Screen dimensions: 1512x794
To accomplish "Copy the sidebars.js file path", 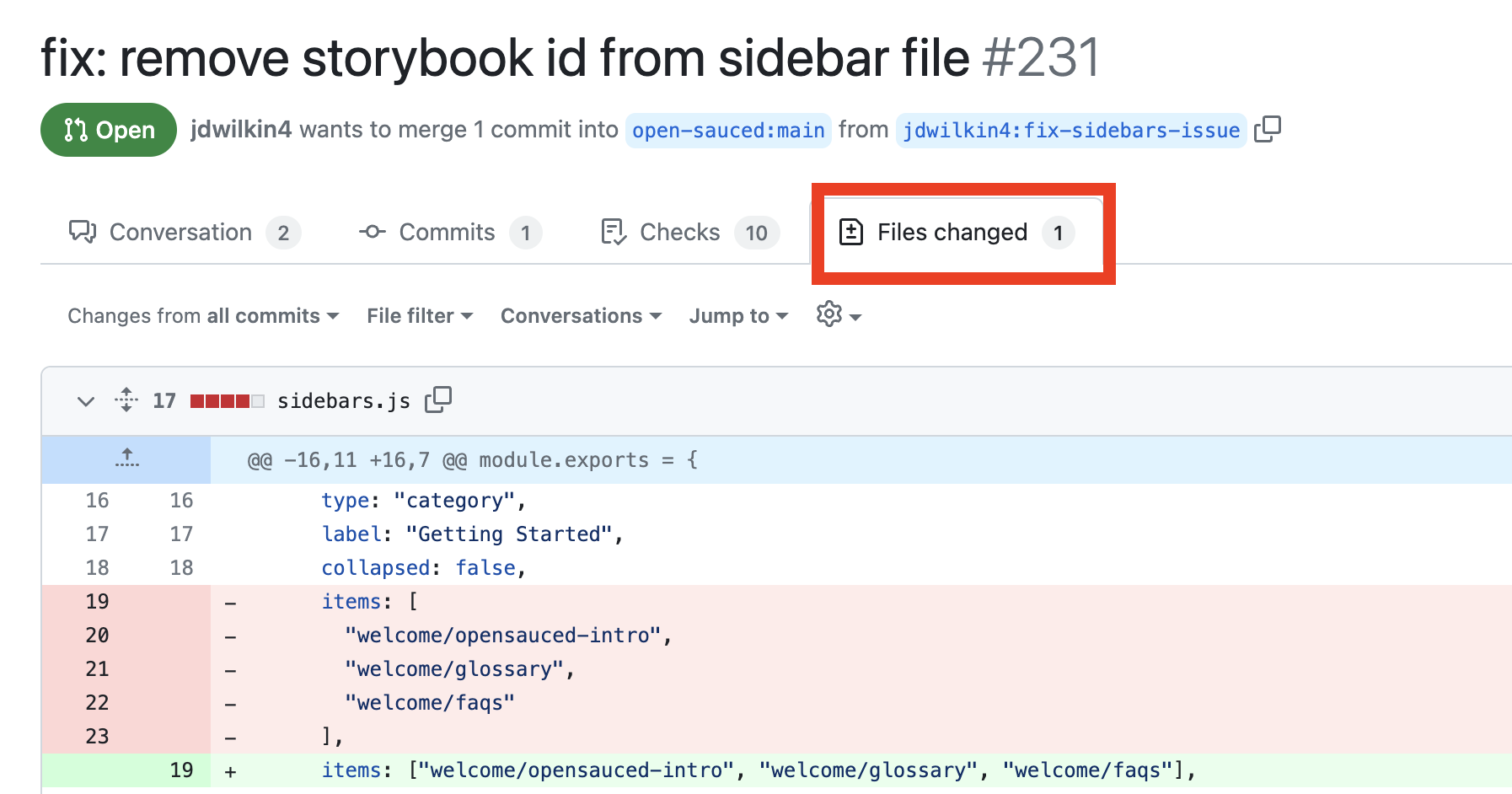I will point(439,400).
